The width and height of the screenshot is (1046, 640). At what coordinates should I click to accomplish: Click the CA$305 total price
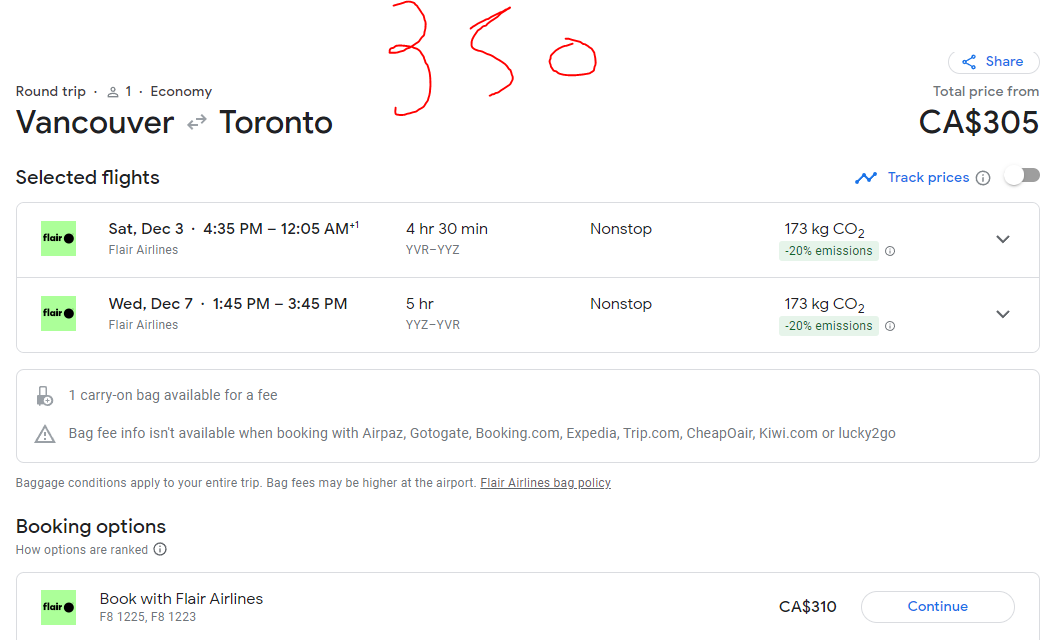[978, 122]
